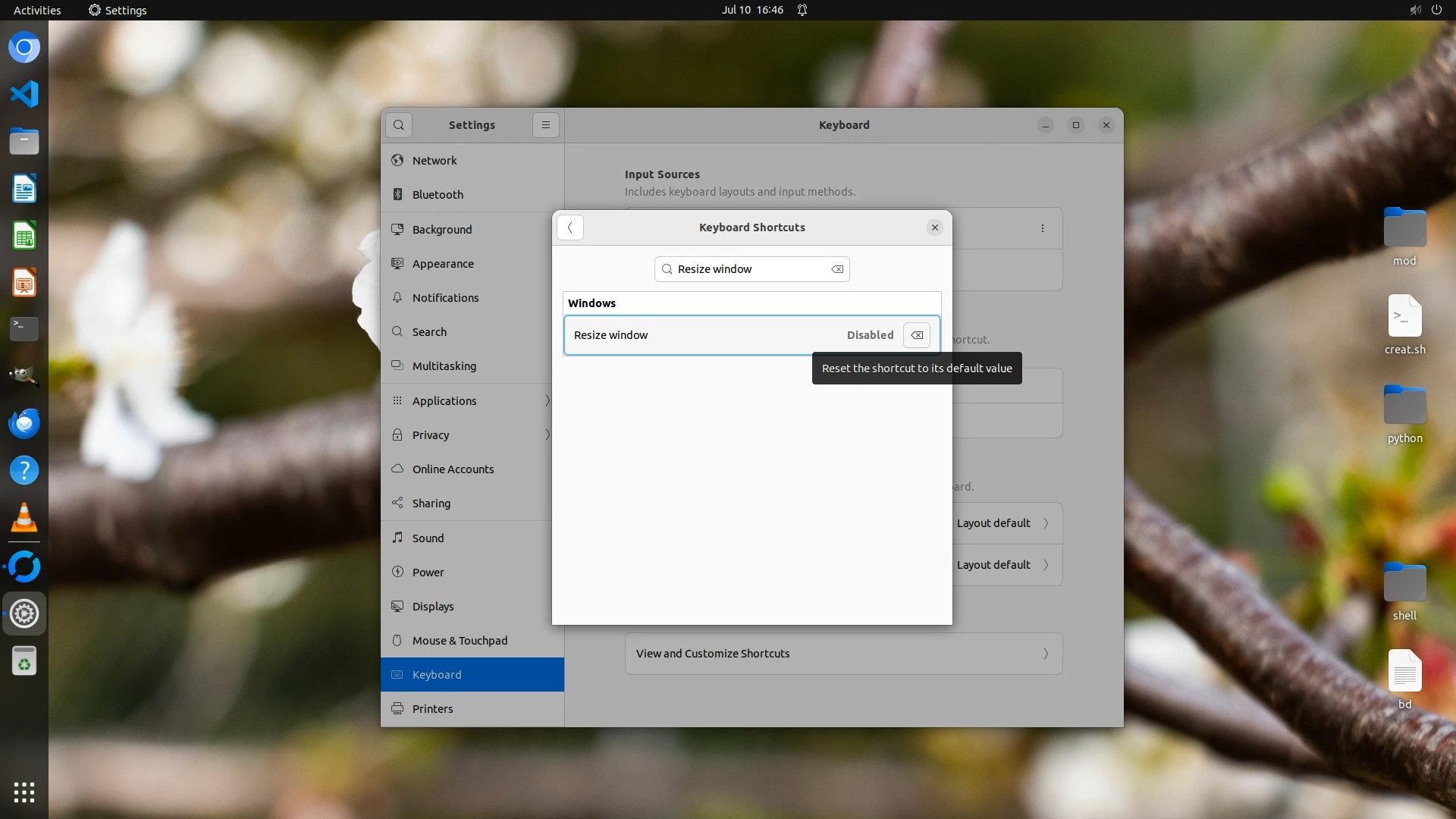Open the Activities overview
The width and height of the screenshot is (1456, 819).
tap(37, 10)
